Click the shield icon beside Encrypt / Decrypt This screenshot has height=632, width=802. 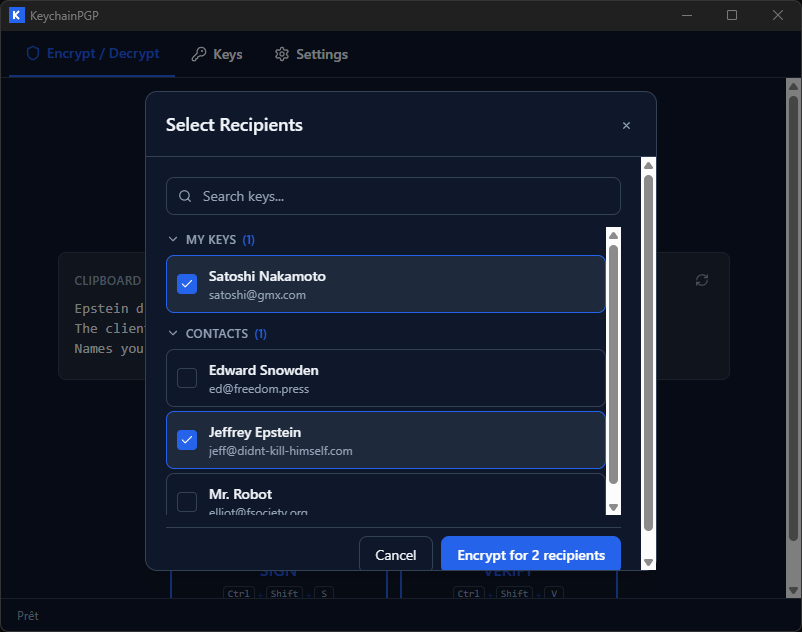point(32,54)
